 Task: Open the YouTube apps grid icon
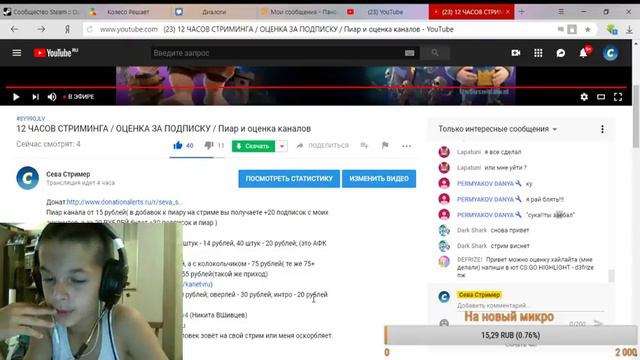538,53
